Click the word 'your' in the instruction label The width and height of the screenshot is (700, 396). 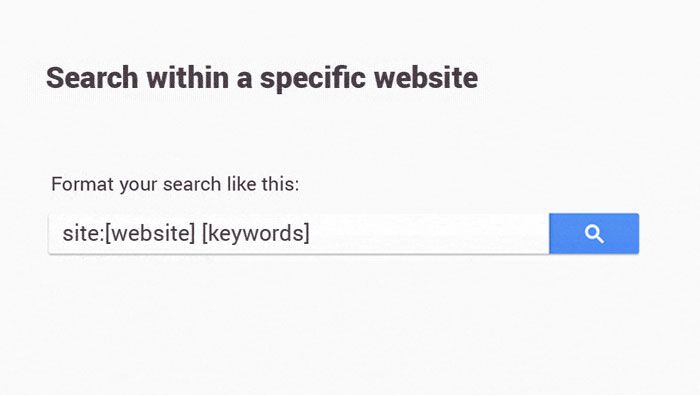(x=138, y=185)
